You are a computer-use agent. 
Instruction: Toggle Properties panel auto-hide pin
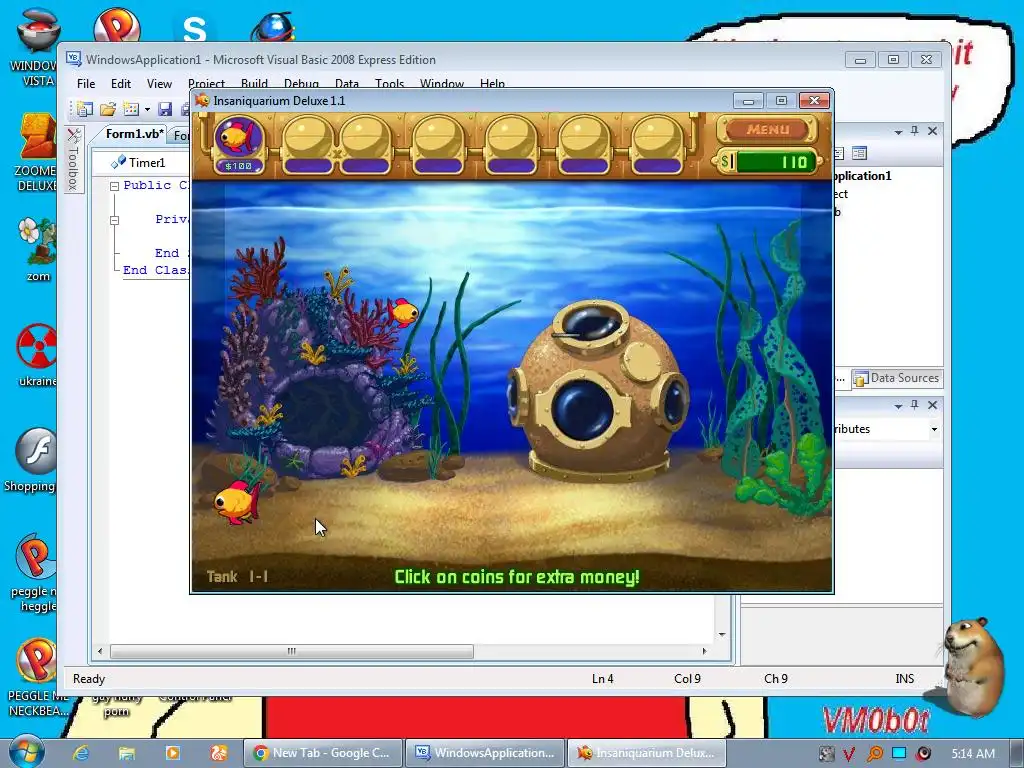(915, 406)
